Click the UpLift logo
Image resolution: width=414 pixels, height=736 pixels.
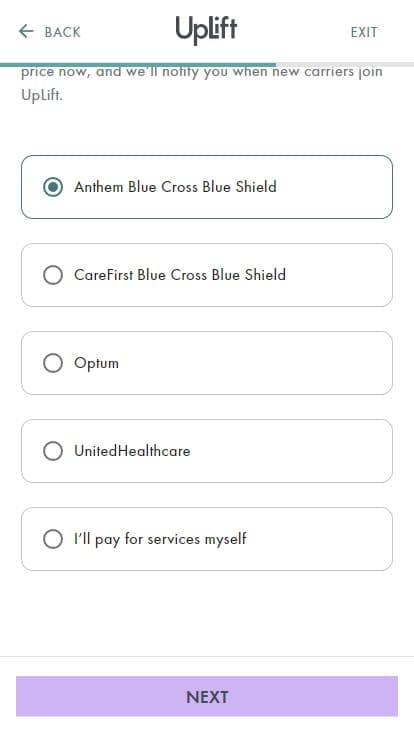point(207,31)
